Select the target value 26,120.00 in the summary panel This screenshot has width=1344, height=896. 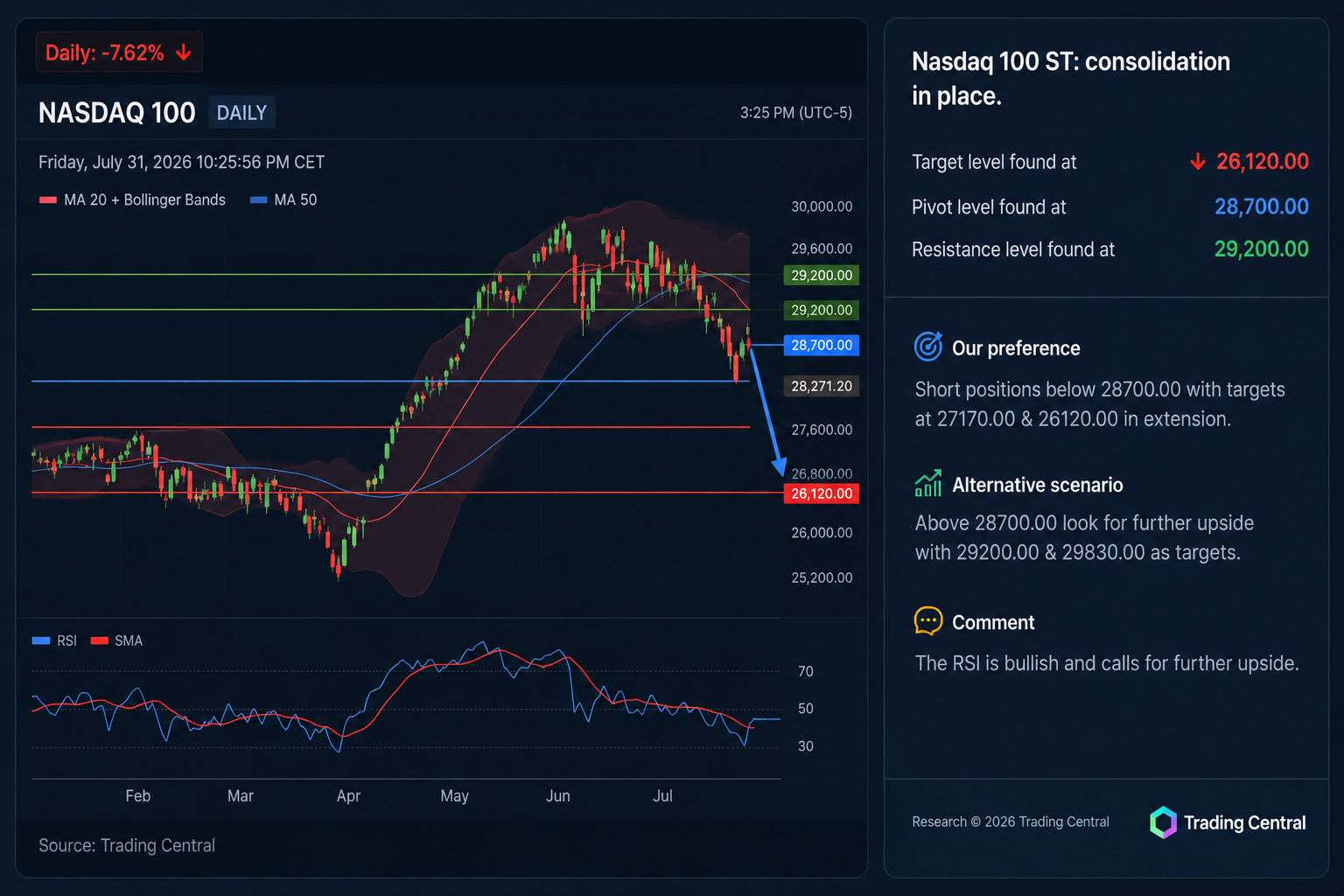pos(1263,162)
